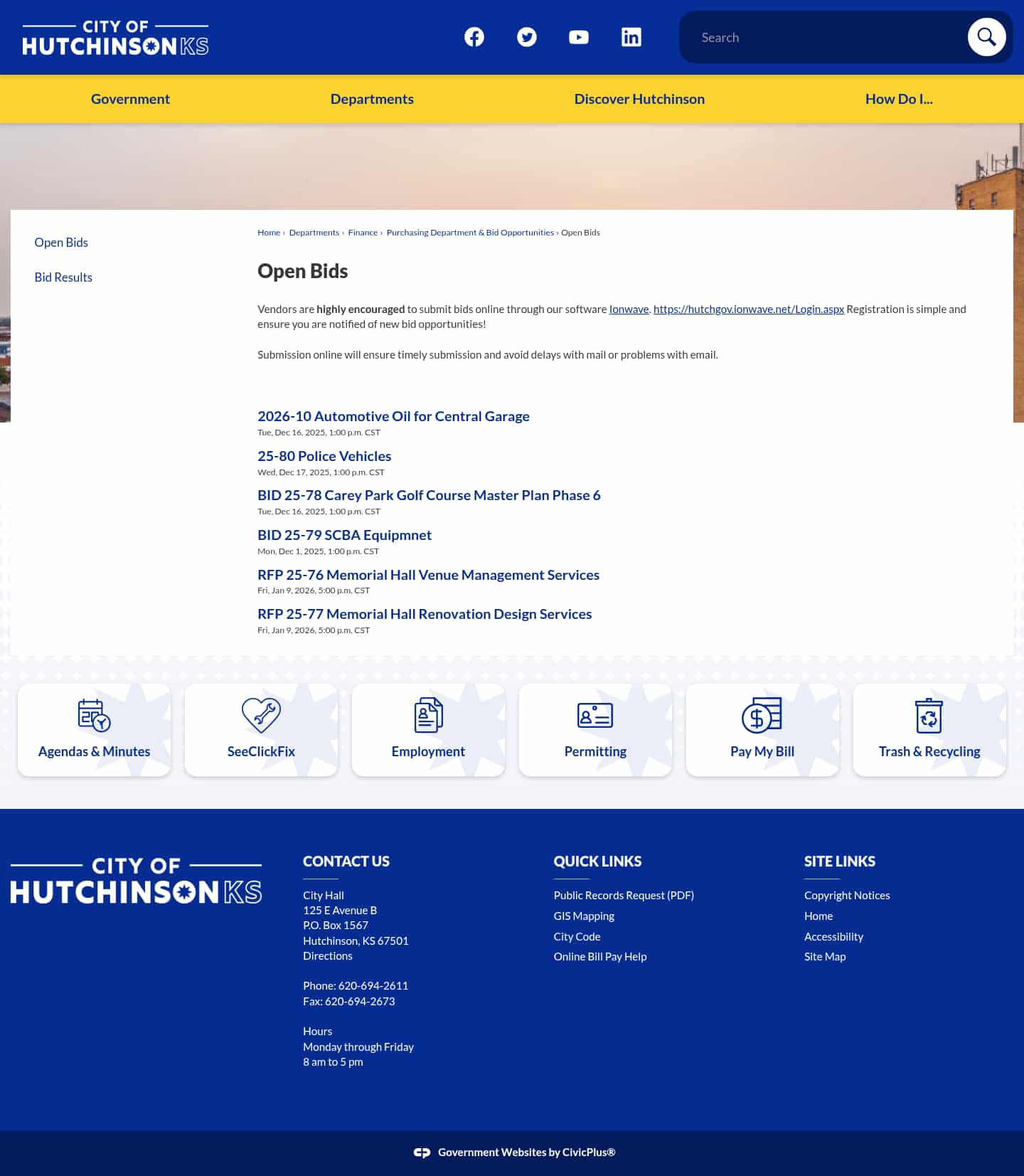Select Open Bids in the sidebar
Screen dimensions: 1024x1176
pos(61,243)
